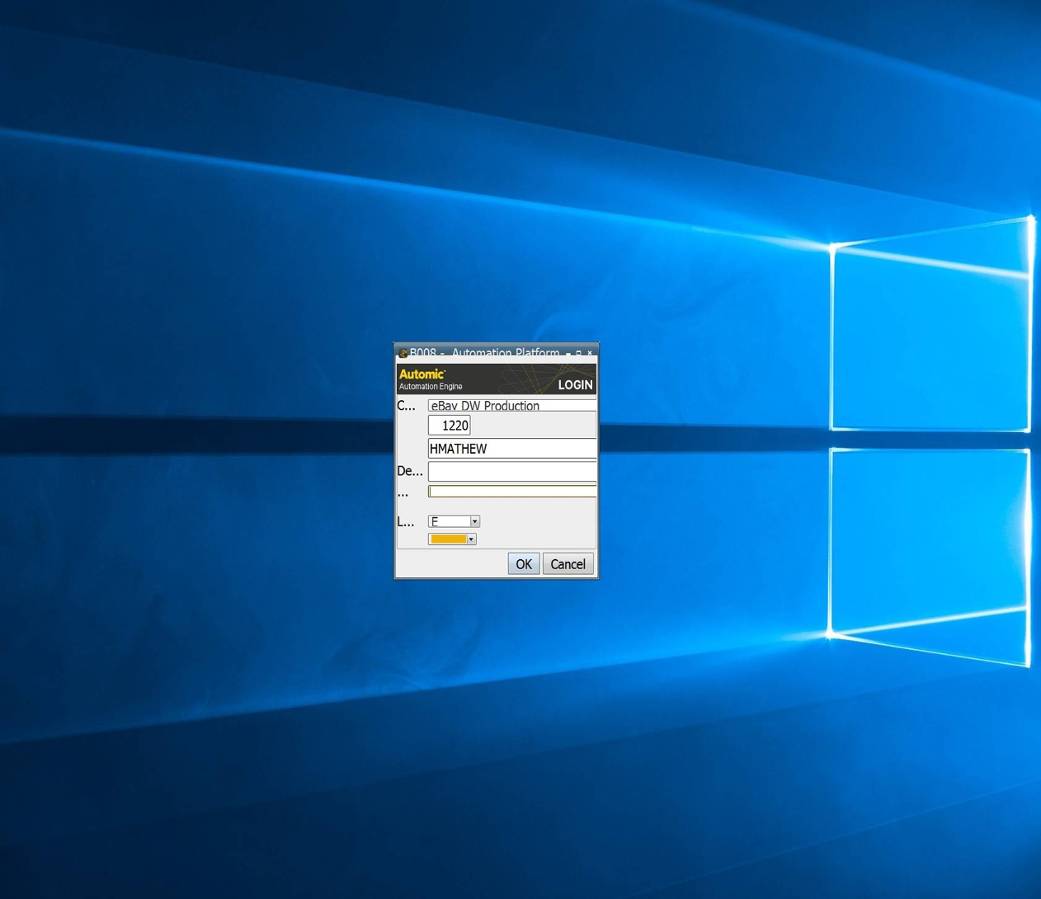This screenshot has width=1041, height=899.
Task: Expand the language dropdown showing E
Action: coord(474,522)
